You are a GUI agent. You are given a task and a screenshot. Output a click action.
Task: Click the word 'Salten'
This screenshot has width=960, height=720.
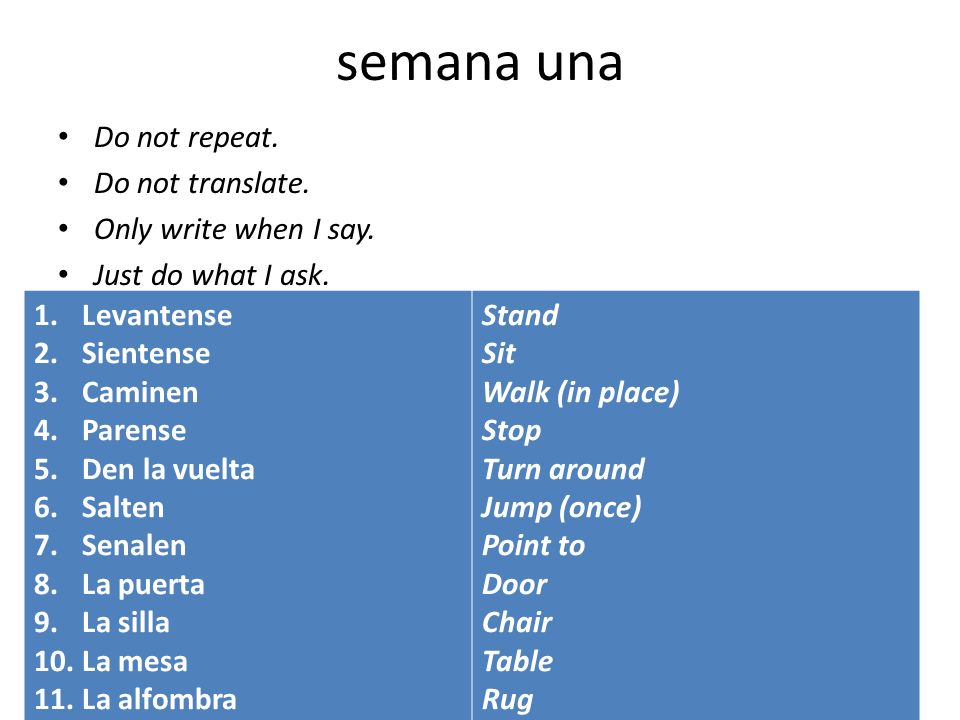pos(123,508)
